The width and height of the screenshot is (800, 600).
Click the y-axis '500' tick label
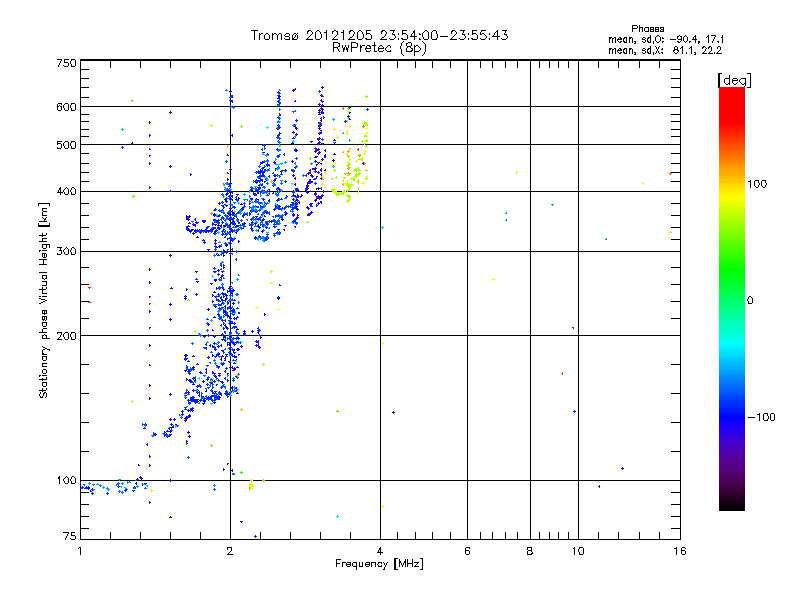click(66, 145)
